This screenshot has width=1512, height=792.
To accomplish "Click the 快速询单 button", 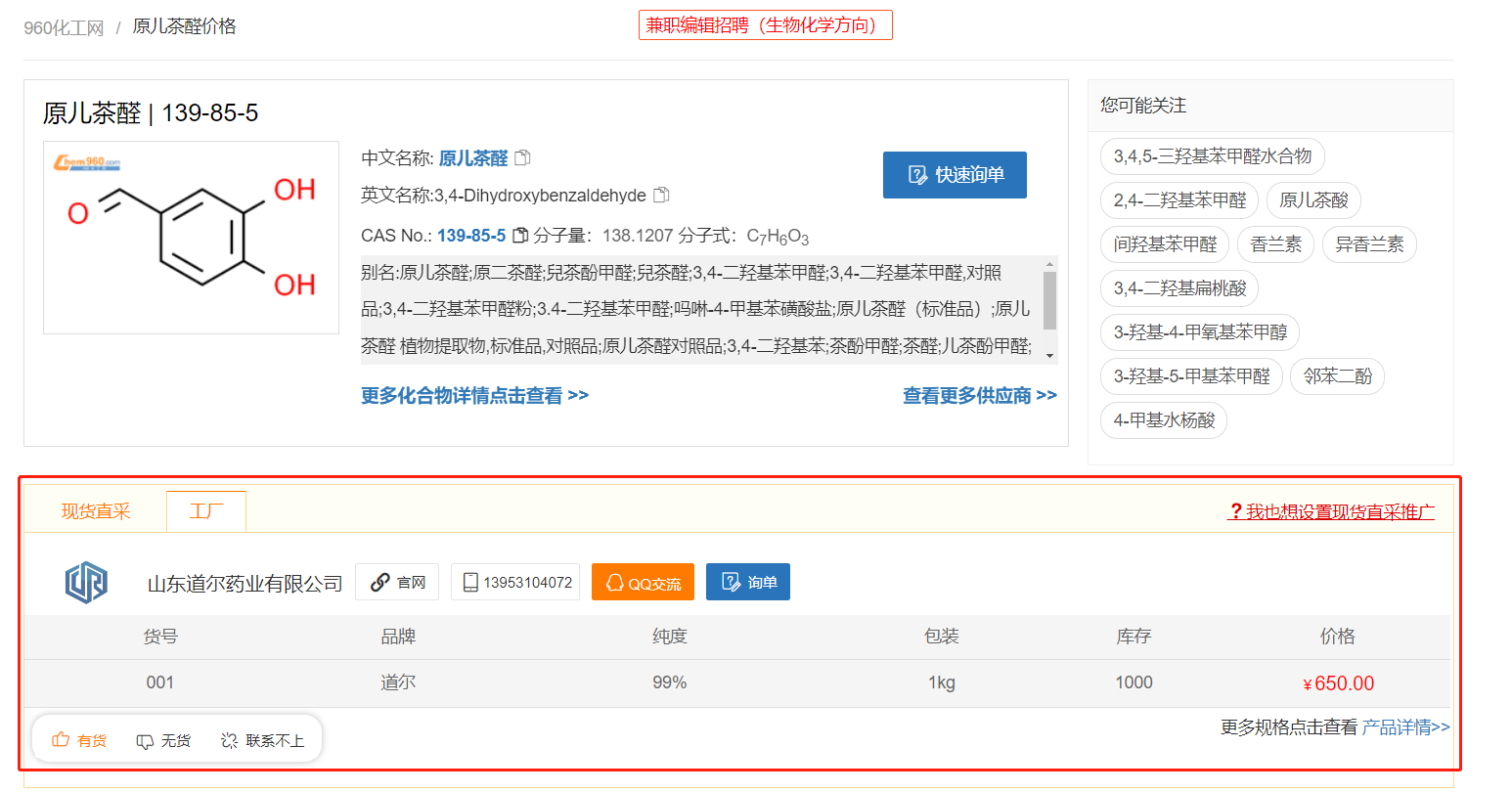I will pyautogui.click(x=955, y=175).
